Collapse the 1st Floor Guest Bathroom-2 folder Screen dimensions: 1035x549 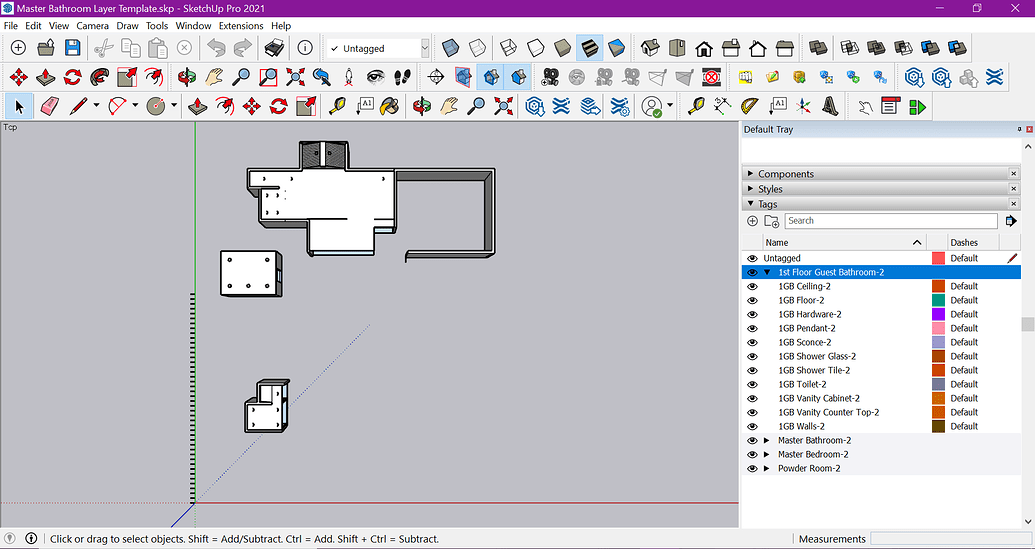[x=767, y=272]
